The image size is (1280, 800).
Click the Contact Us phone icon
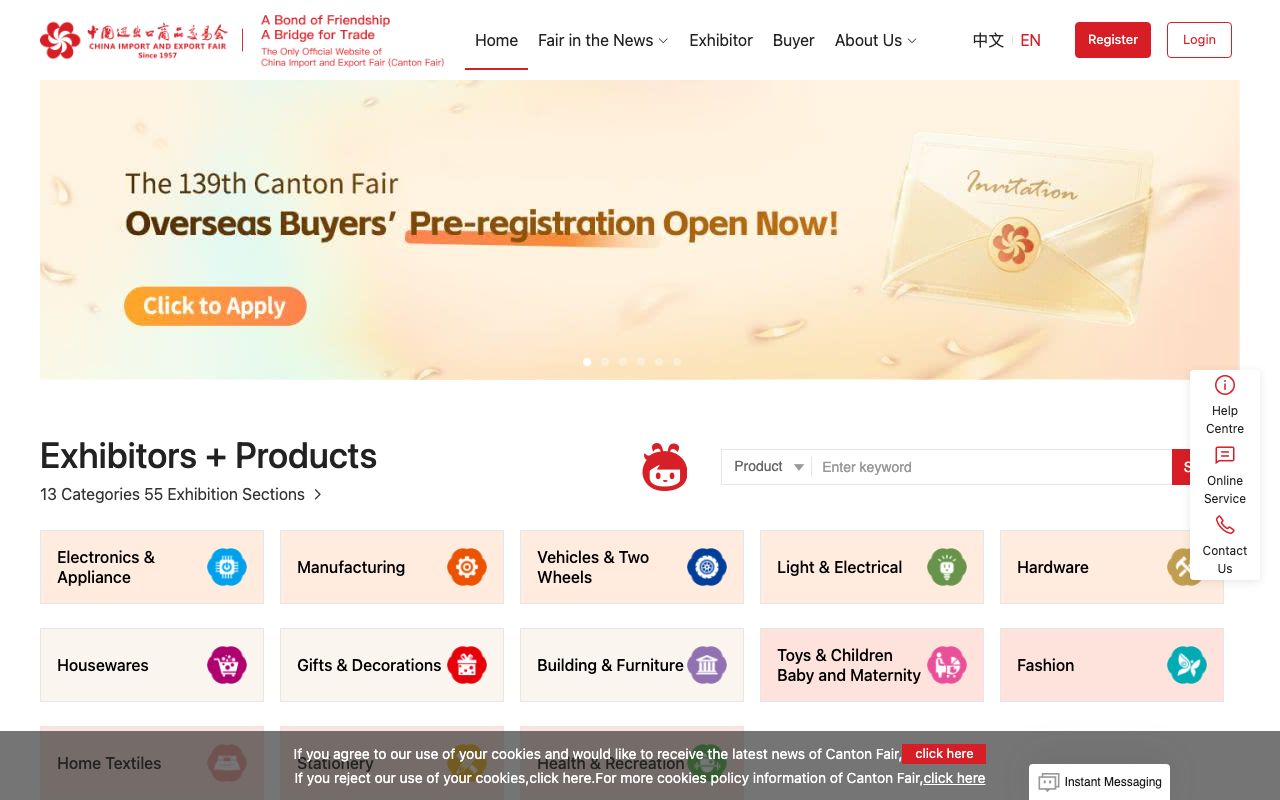click(1225, 524)
